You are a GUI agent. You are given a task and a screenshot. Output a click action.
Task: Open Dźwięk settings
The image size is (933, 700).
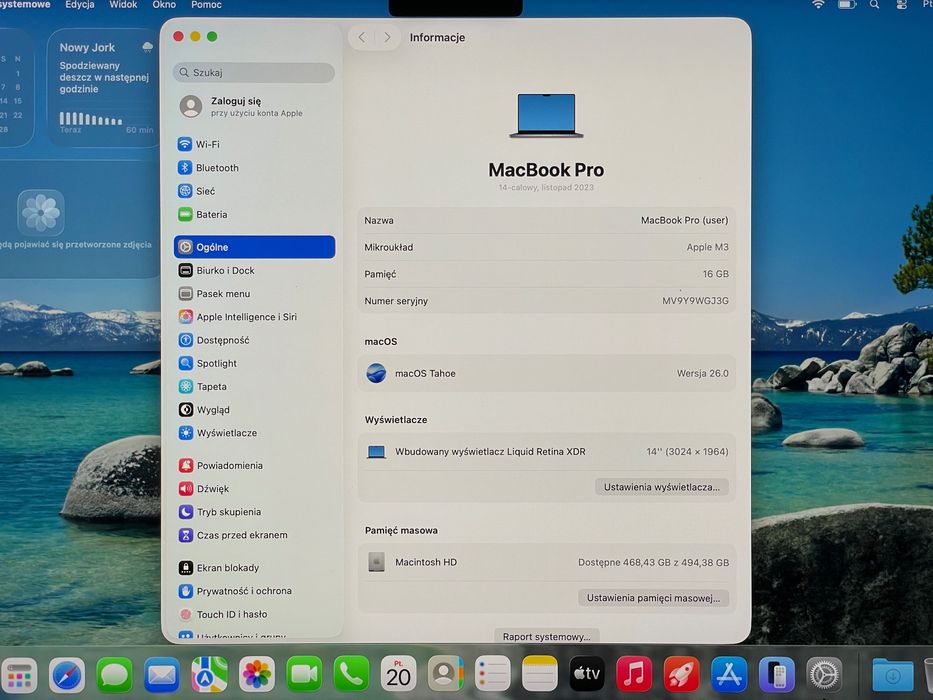[x=254, y=489]
